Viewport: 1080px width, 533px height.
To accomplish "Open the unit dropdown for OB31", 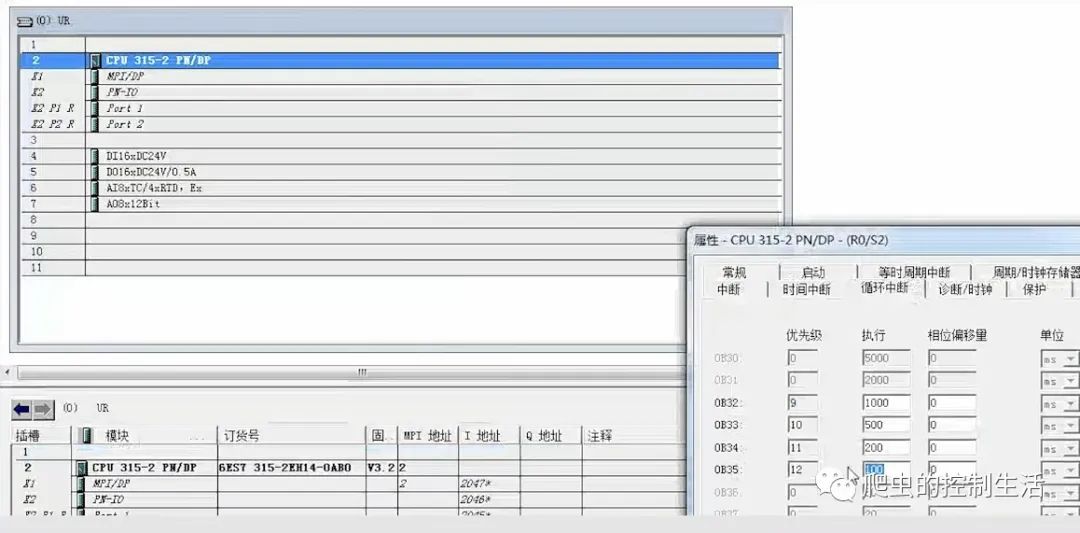I will coord(1070,382).
